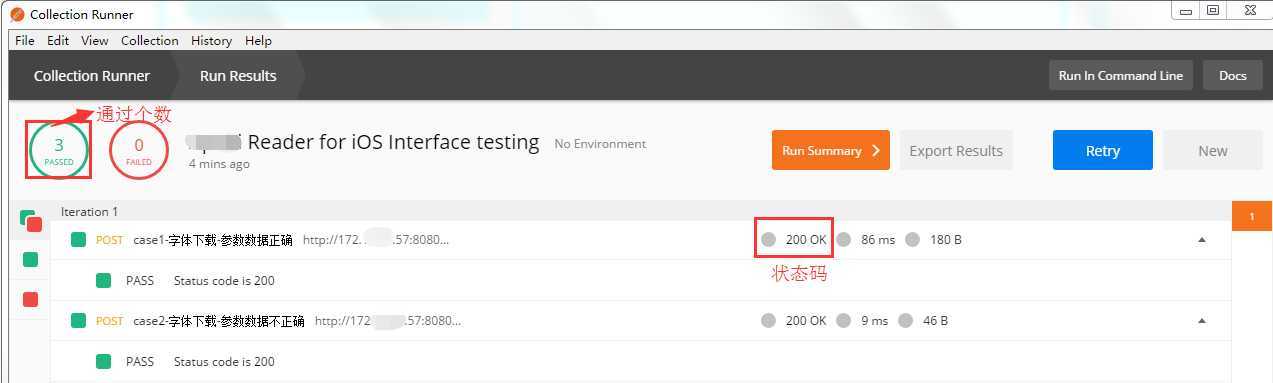1273x383 pixels.
Task: Select the orange iteration 1 marker at the right
Action: pos(1251,216)
